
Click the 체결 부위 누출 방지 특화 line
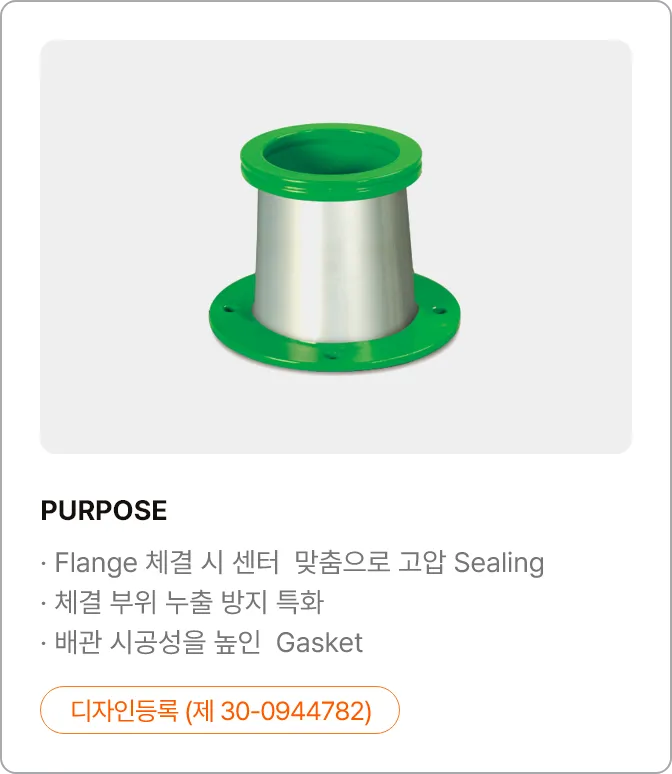click(182, 602)
